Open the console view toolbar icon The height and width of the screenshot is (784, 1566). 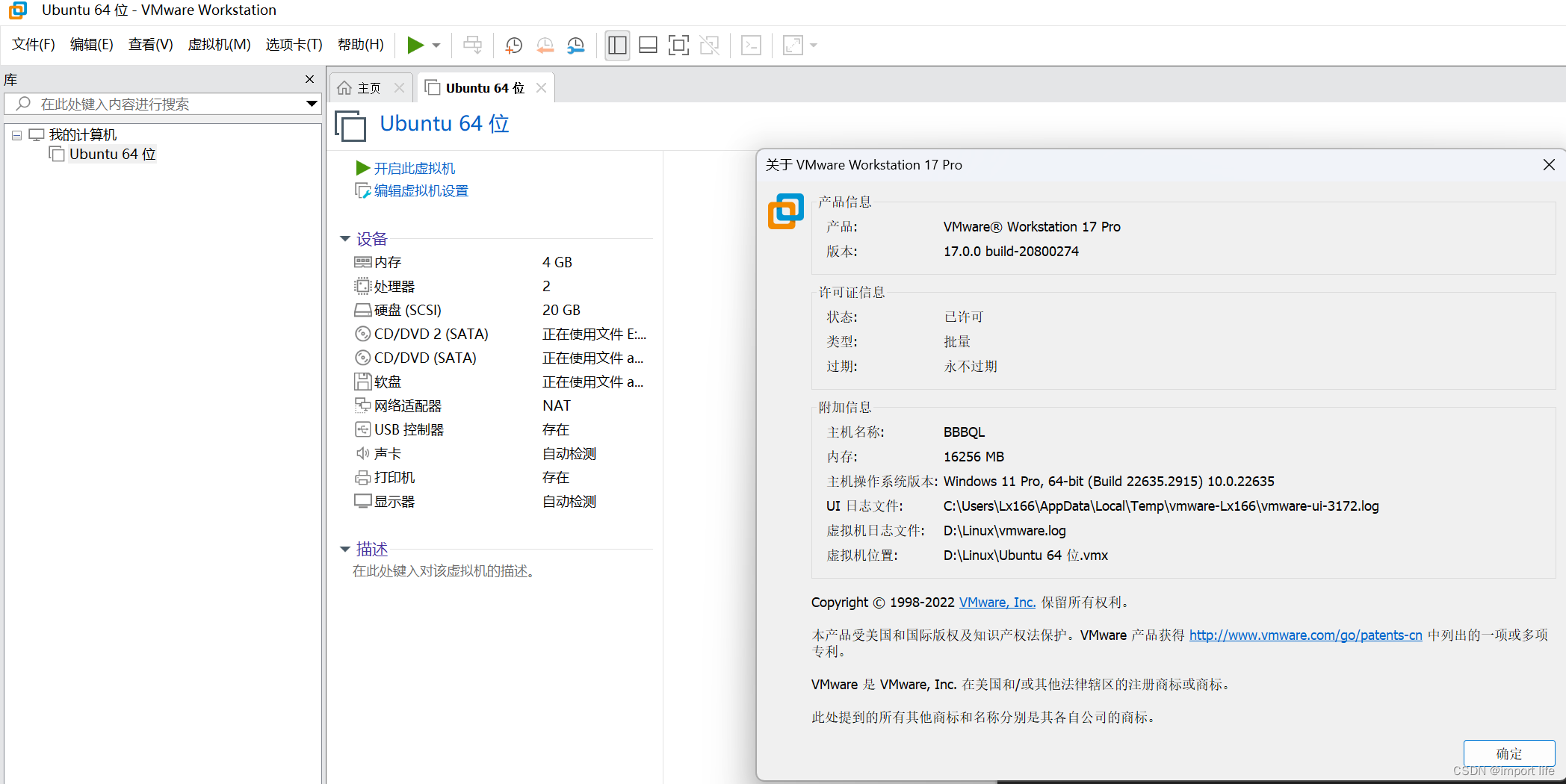coord(751,46)
